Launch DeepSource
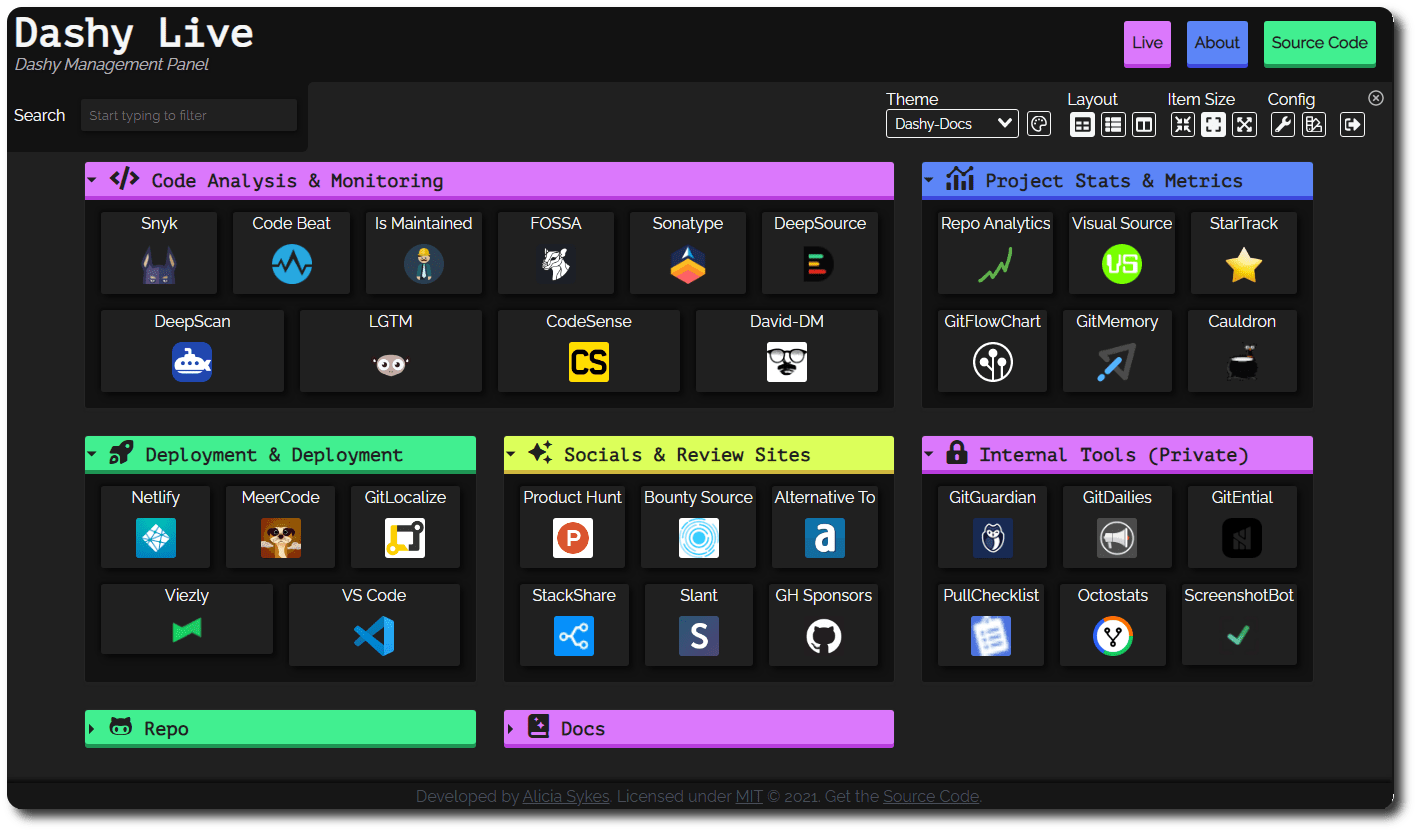The height and width of the screenshot is (832, 1417). (820, 252)
